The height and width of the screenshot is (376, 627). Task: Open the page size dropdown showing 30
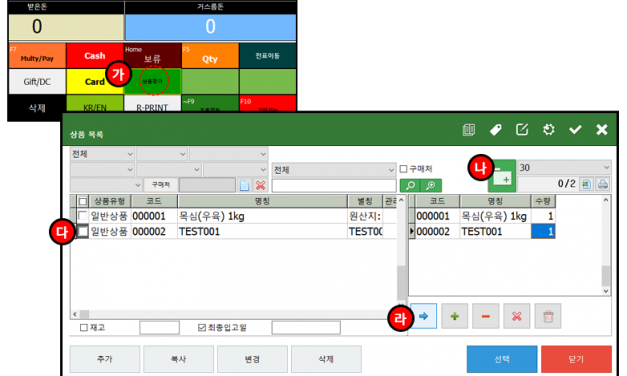tap(564, 168)
